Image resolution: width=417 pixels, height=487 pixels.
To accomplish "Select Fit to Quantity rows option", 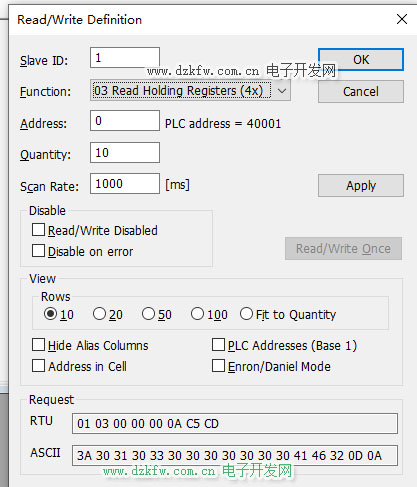I will 246,314.
